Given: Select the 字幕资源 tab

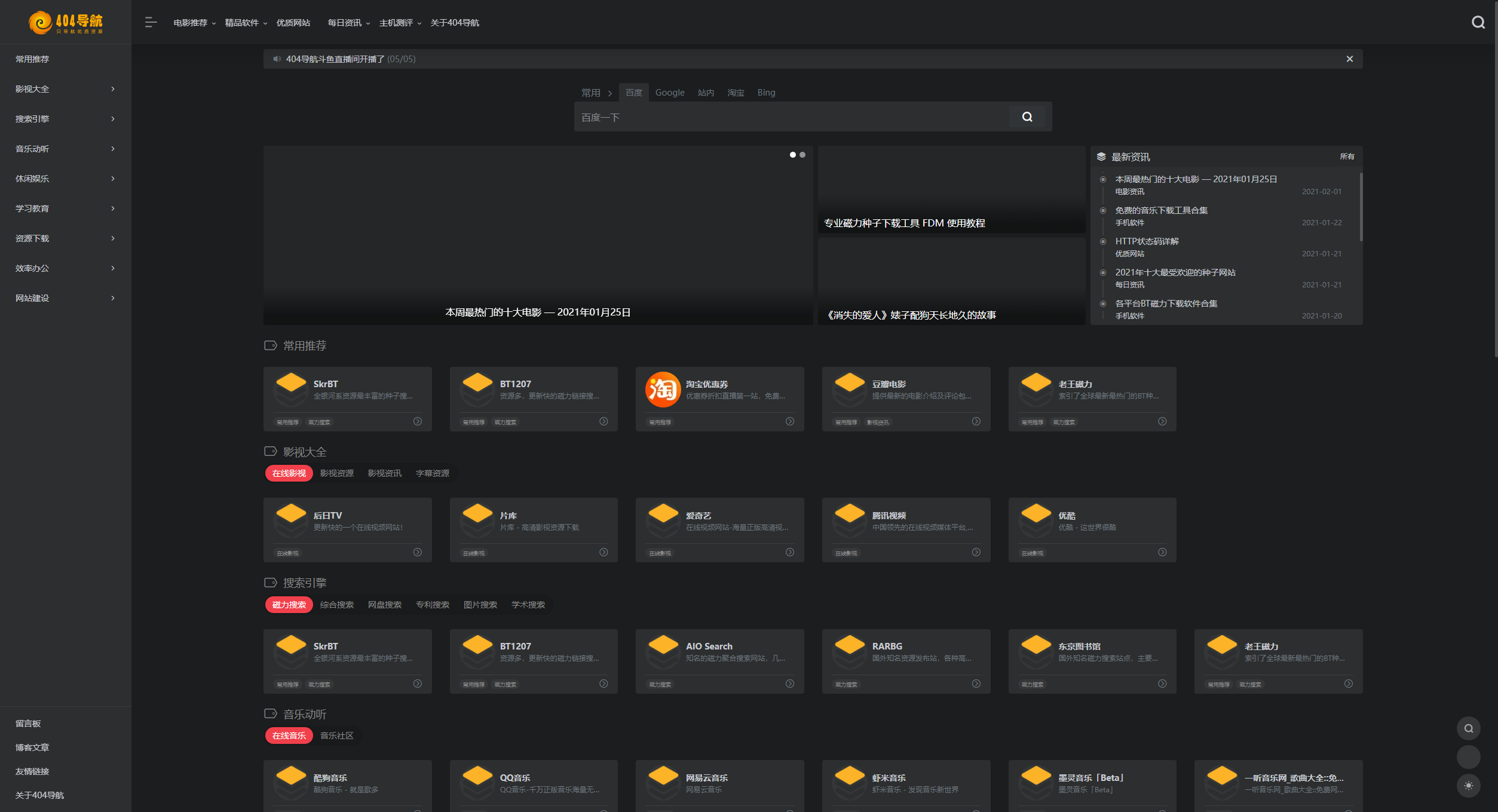Looking at the screenshot, I should coord(433,473).
